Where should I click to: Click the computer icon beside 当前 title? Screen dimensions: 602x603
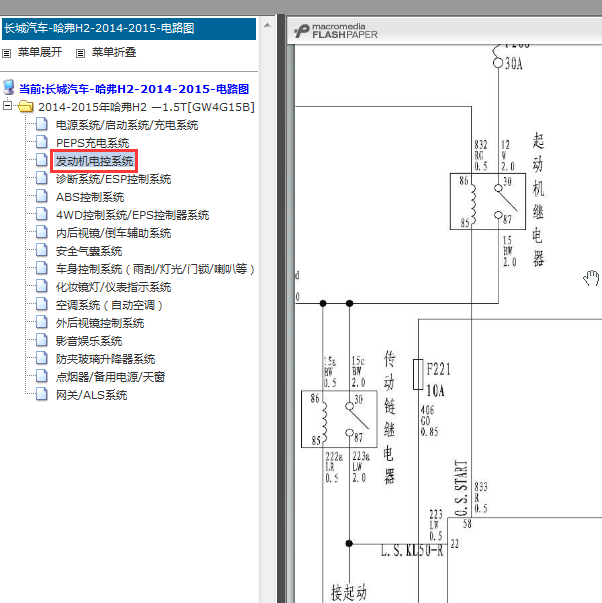pos(9,88)
